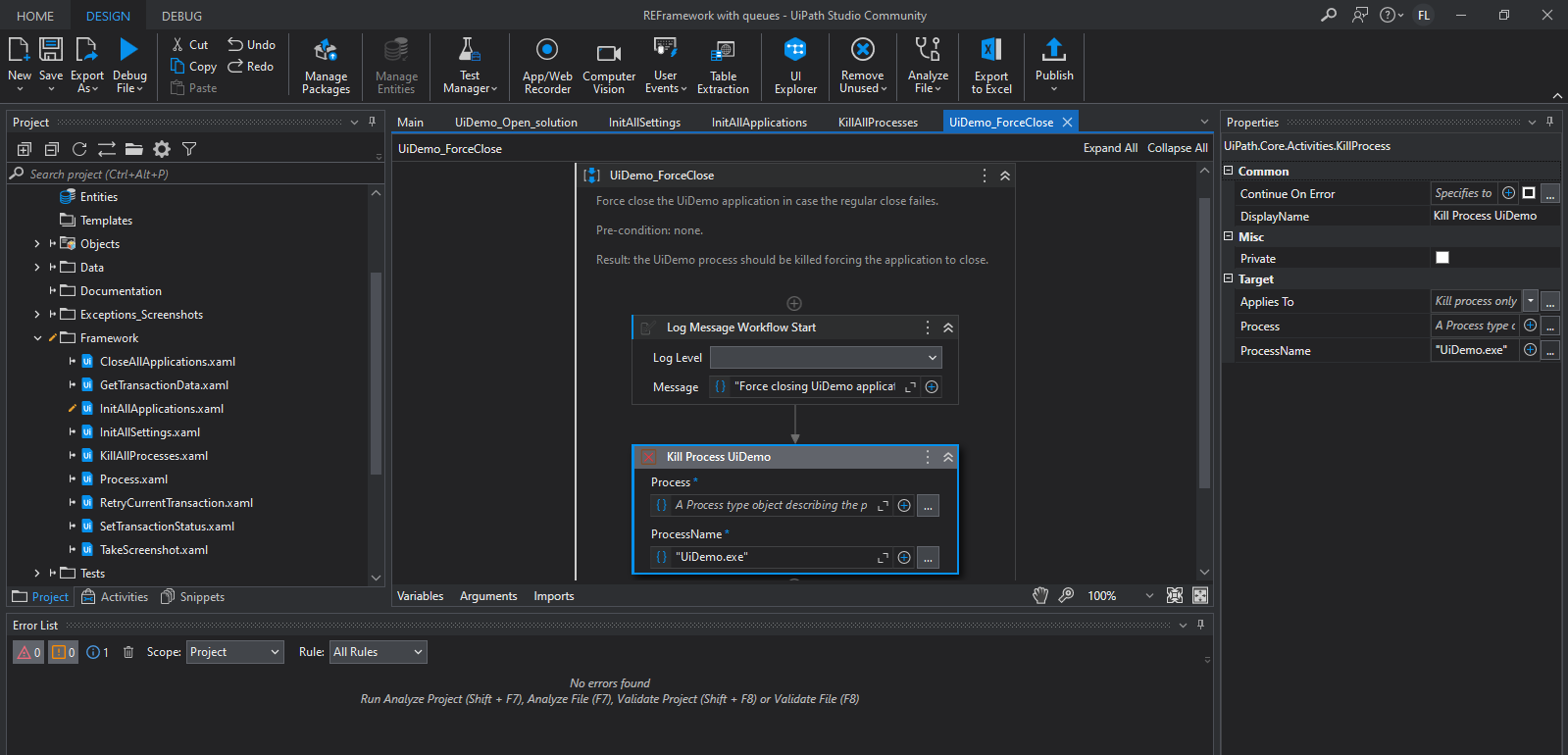Open the Log Level dropdown
1568x755 pixels.
[825, 358]
